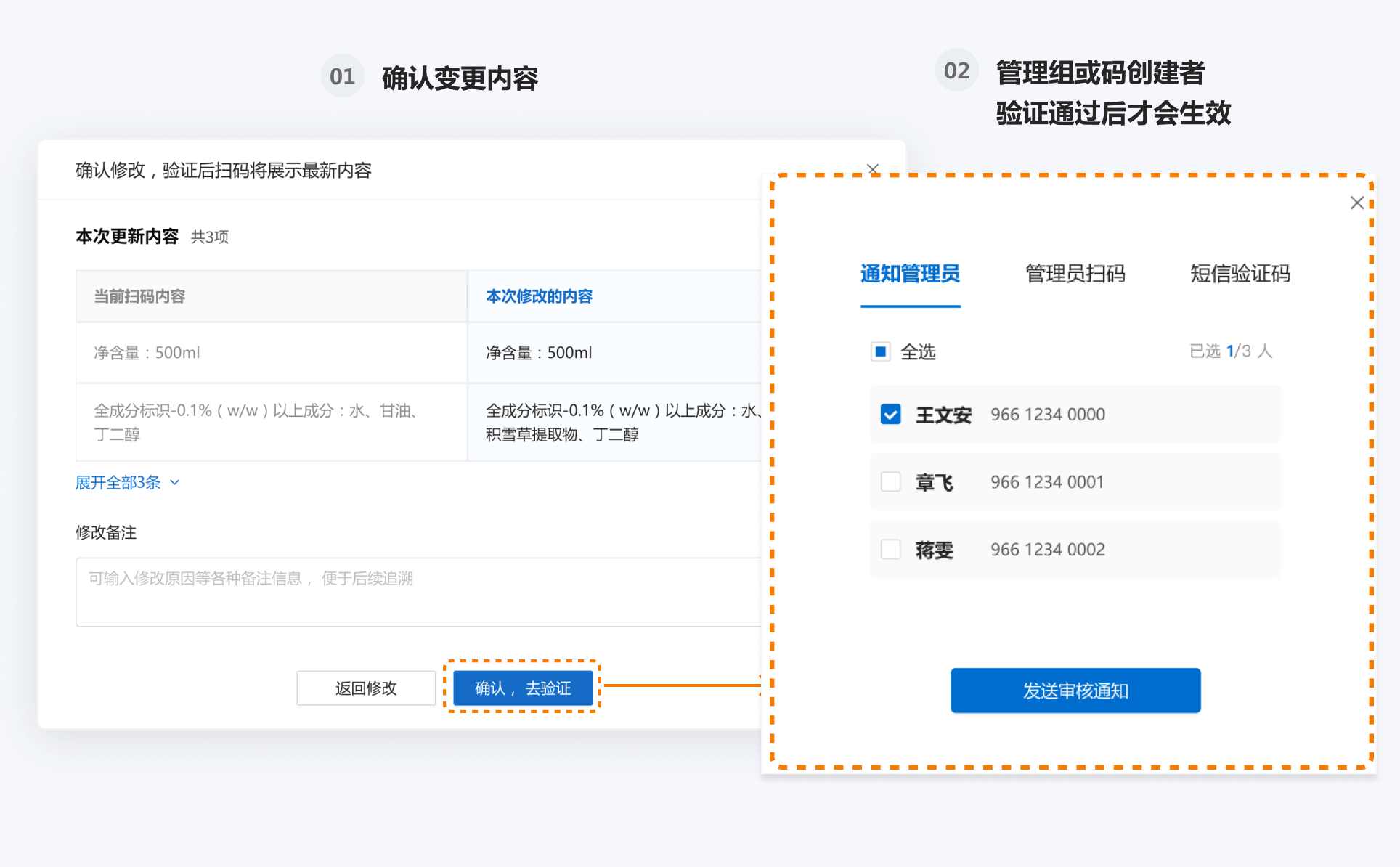Switch to the 管理员扫码 tab
The width and height of the screenshot is (1400, 867).
point(1075,274)
